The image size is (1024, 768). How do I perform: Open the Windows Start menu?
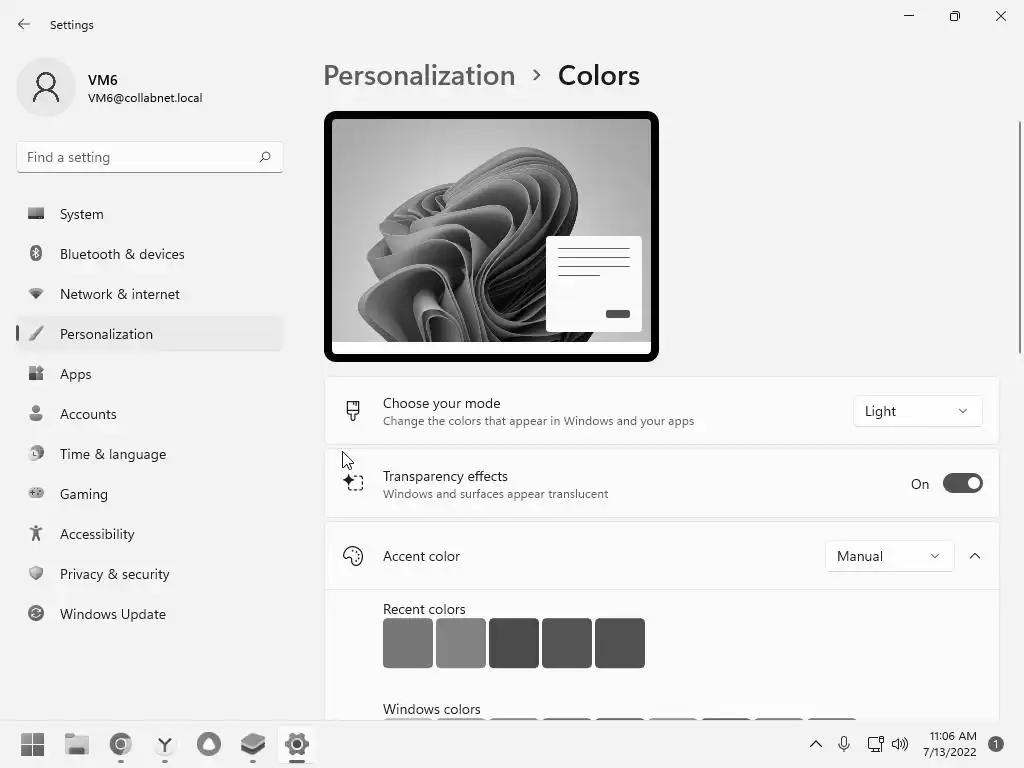pos(32,744)
